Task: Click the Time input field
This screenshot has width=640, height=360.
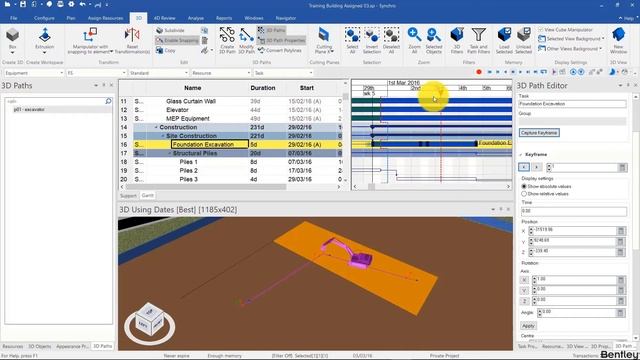Action: pyautogui.click(x=573, y=211)
